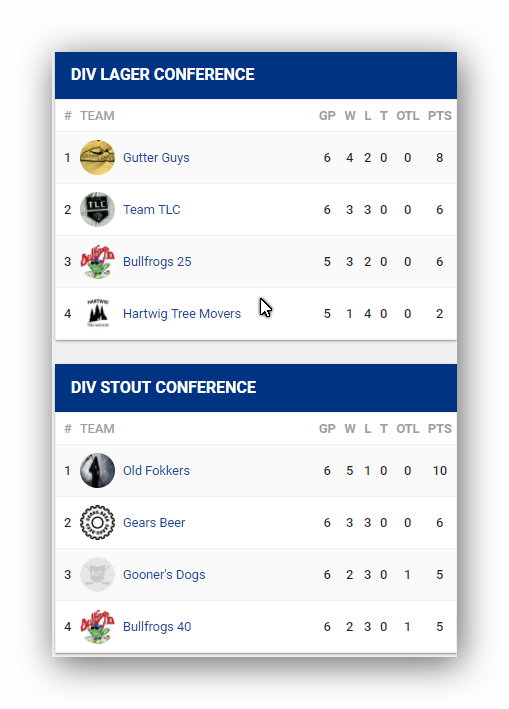Open the Bullfrogs 25 frog logo
Screen dimensions: 509x709
97,261
